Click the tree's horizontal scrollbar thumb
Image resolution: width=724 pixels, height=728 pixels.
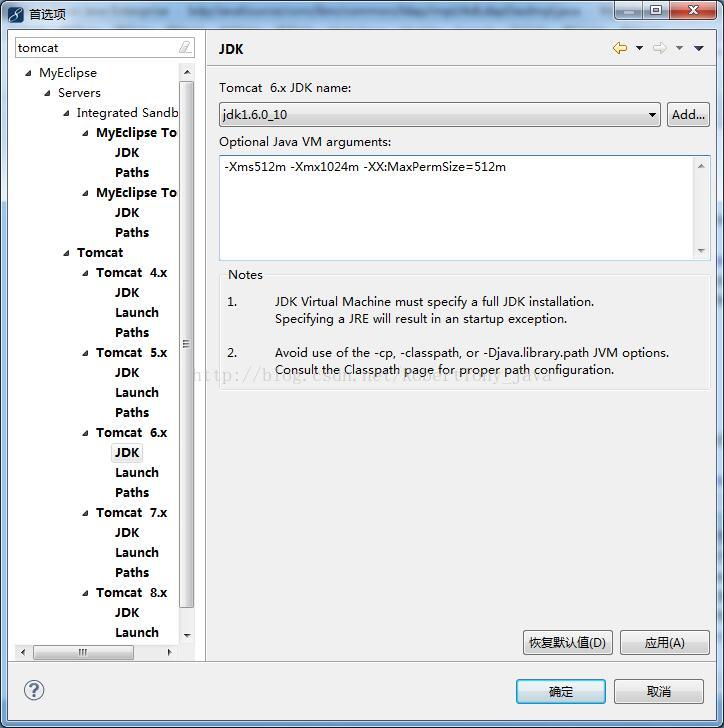click(x=83, y=652)
